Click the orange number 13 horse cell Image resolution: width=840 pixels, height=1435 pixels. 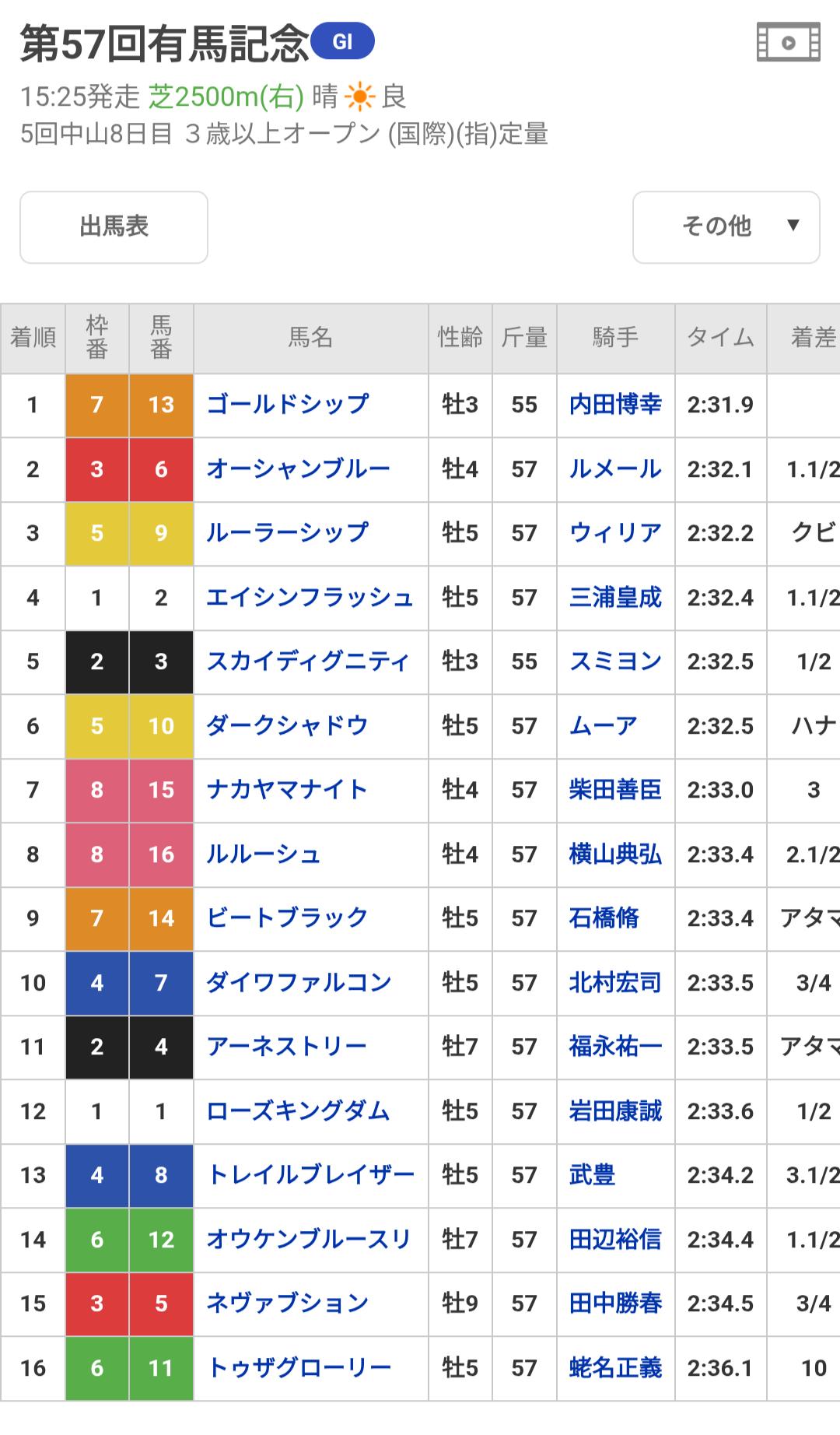coord(161,405)
